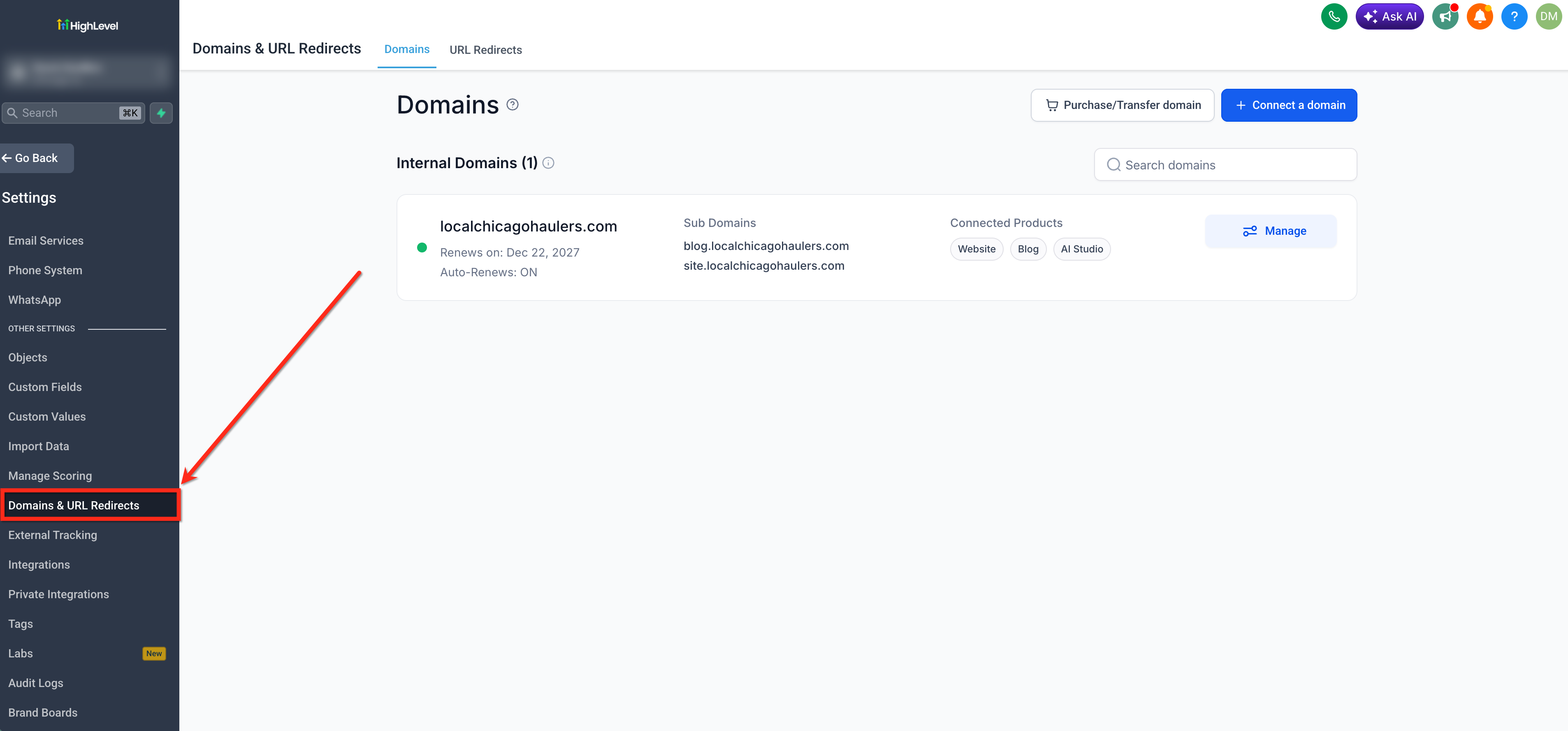
Task: Click the blue question mark help icon
Action: (1514, 16)
